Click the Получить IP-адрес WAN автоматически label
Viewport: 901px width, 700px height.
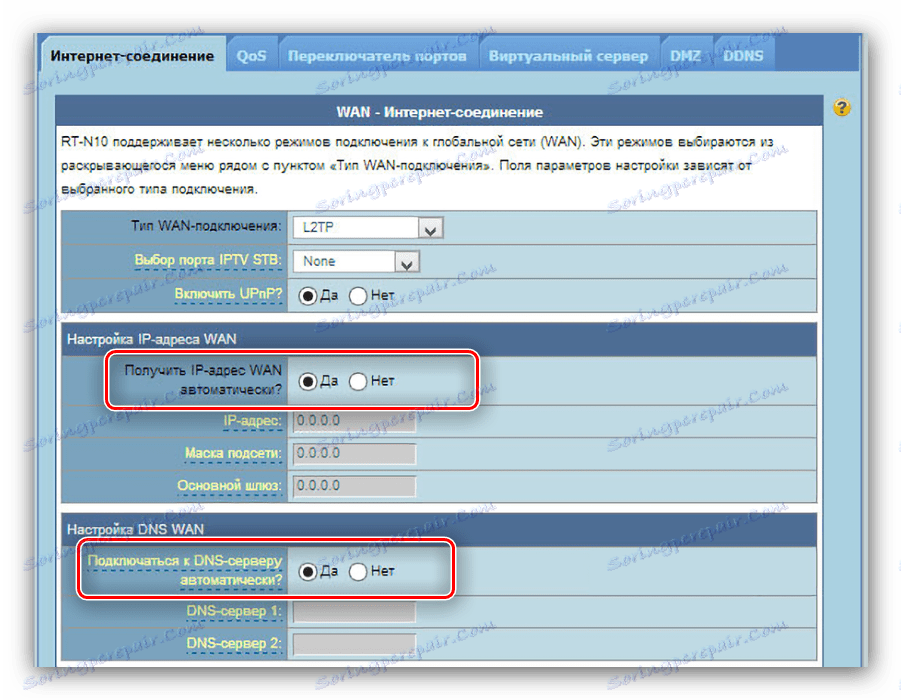(x=203, y=380)
